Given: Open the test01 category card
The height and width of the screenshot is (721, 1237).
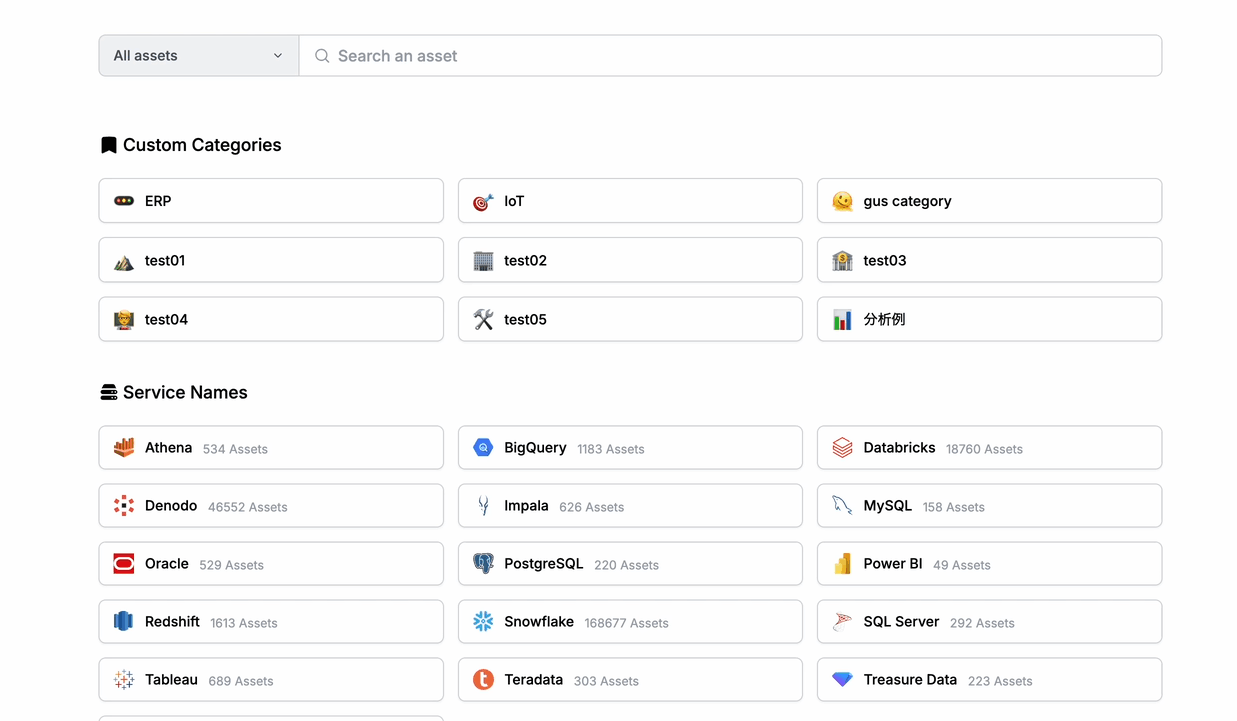Looking at the screenshot, I should click(271, 260).
